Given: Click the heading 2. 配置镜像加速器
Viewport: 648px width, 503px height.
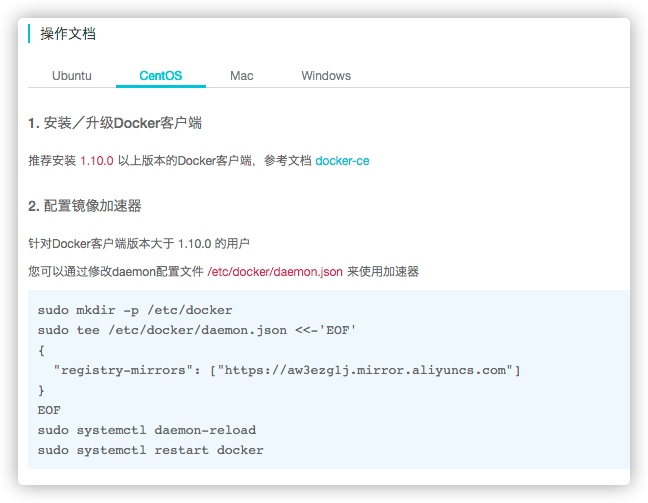Looking at the screenshot, I should 85,206.
